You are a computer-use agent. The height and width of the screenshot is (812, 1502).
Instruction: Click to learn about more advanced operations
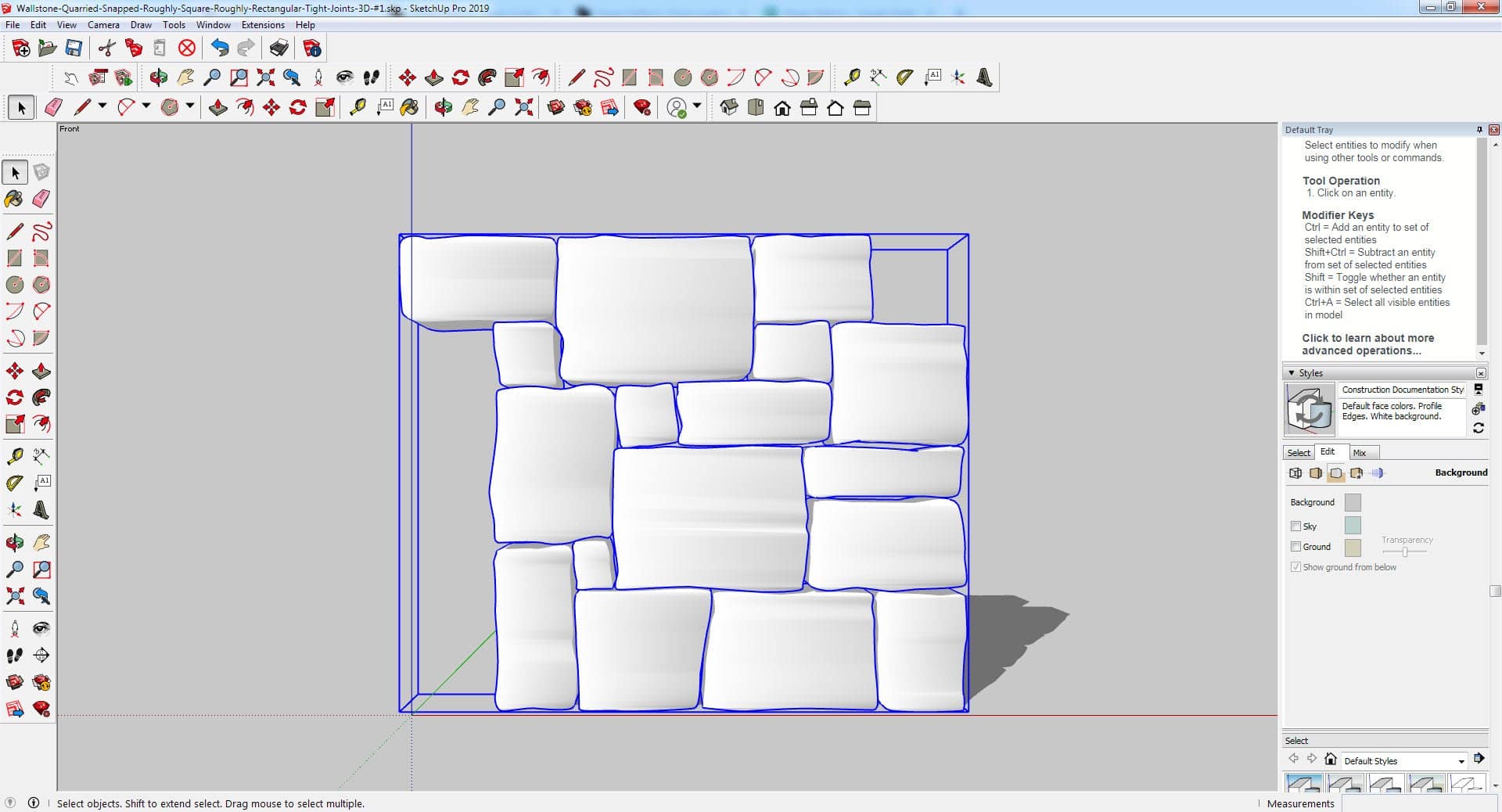[x=1367, y=344]
